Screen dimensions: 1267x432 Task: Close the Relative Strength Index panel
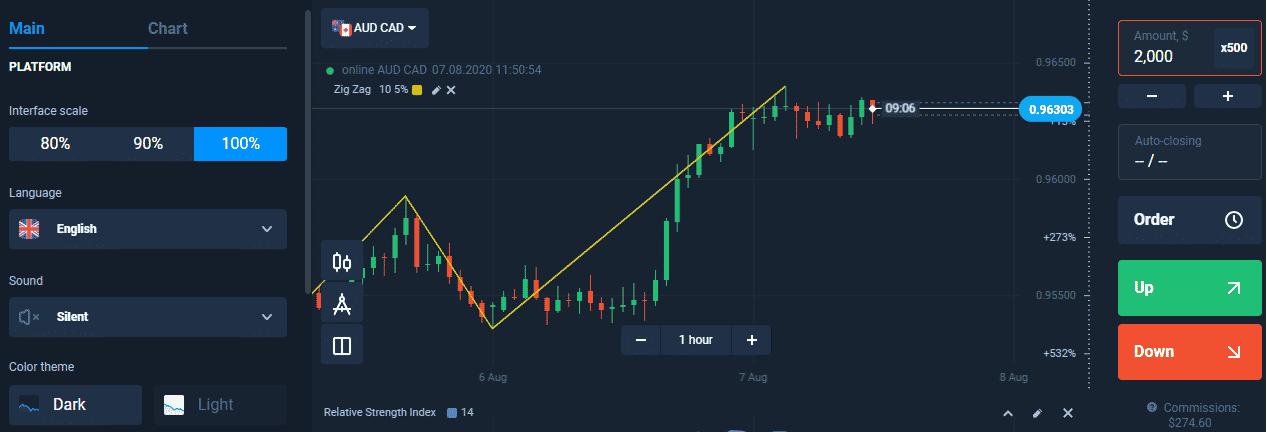[x=1067, y=413]
